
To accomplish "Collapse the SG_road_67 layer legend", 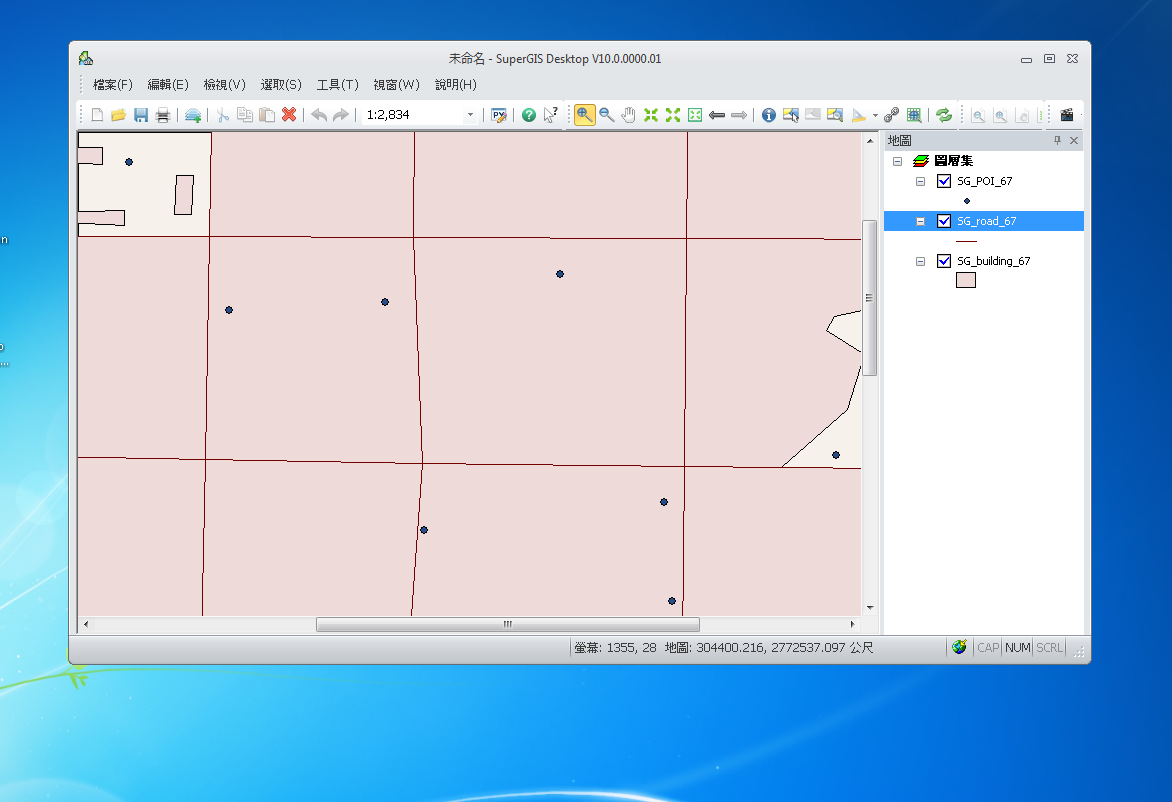I will tap(921, 221).
